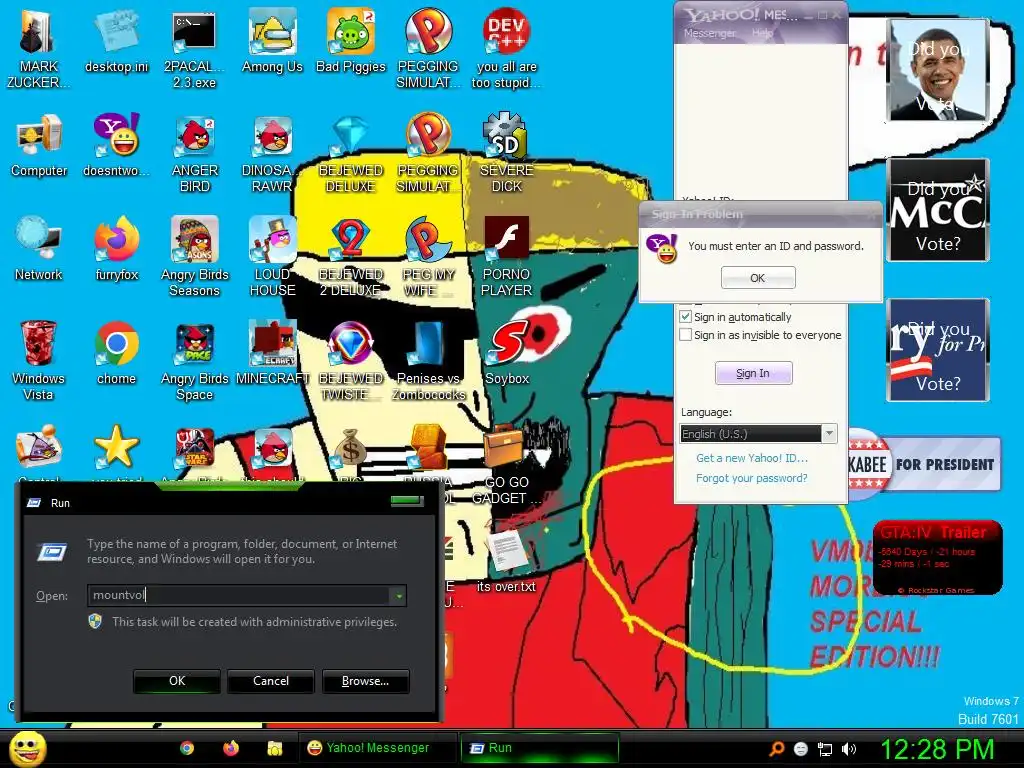Open the money bag desktop shortcut
The image size is (1024, 768).
pos(351,449)
